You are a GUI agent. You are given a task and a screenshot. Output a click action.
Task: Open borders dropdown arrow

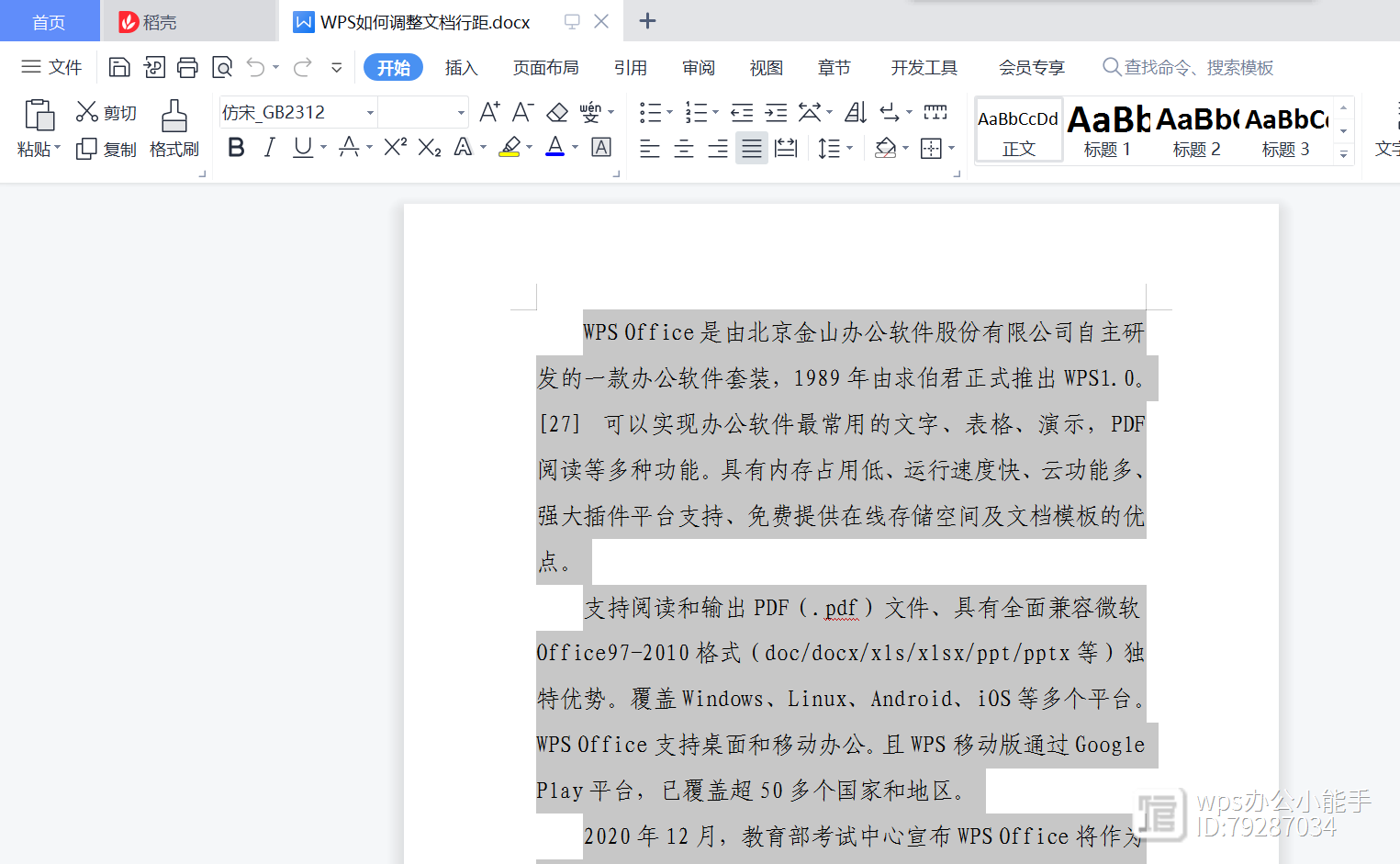(951, 147)
